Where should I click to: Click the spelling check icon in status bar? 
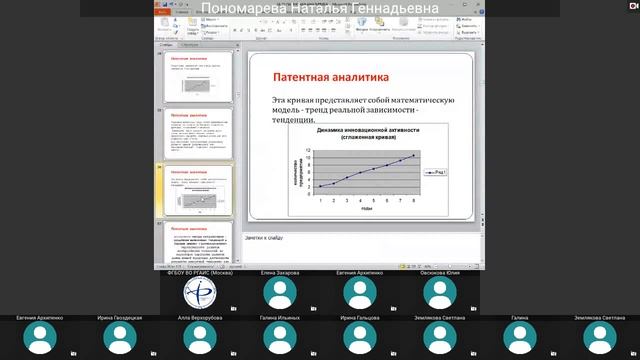(x=222, y=267)
